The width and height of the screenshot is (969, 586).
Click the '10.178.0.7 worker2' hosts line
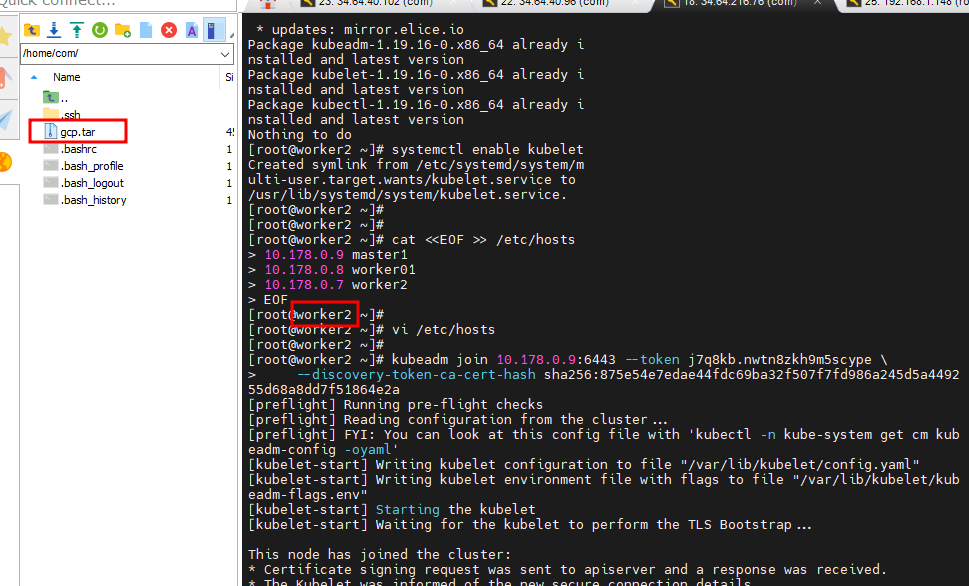coord(336,285)
